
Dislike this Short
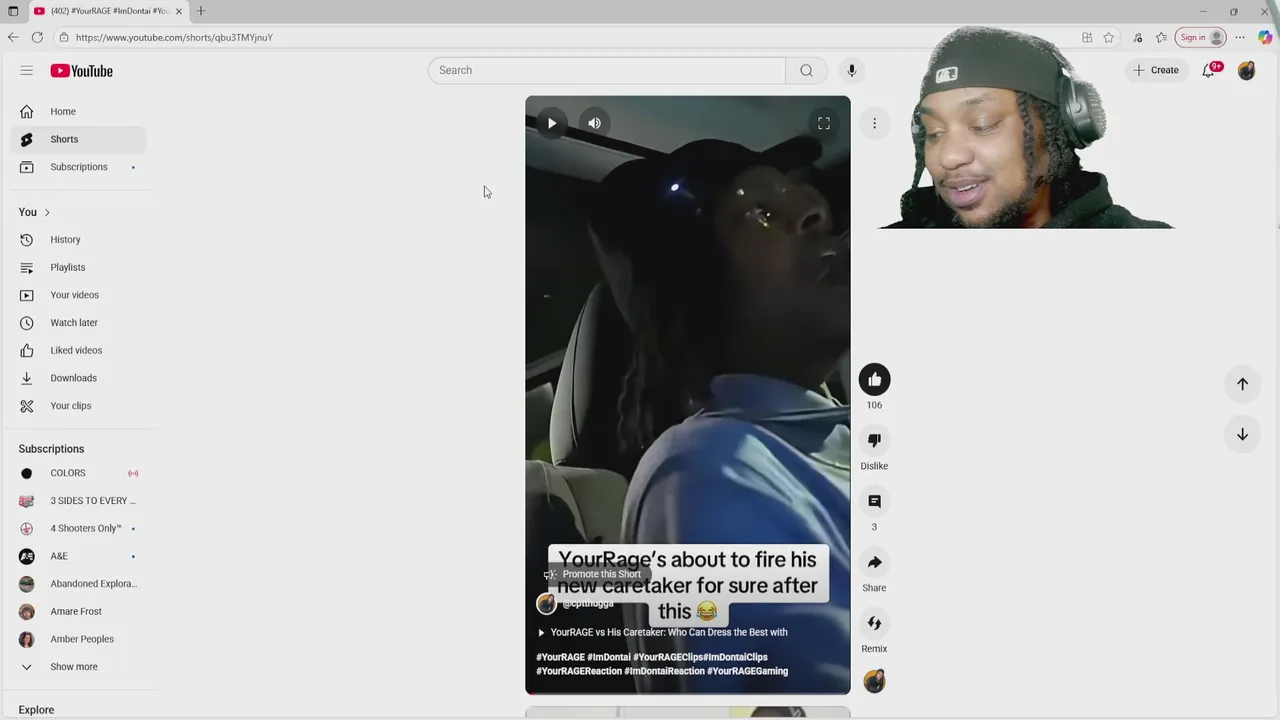click(x=874, y=440)
